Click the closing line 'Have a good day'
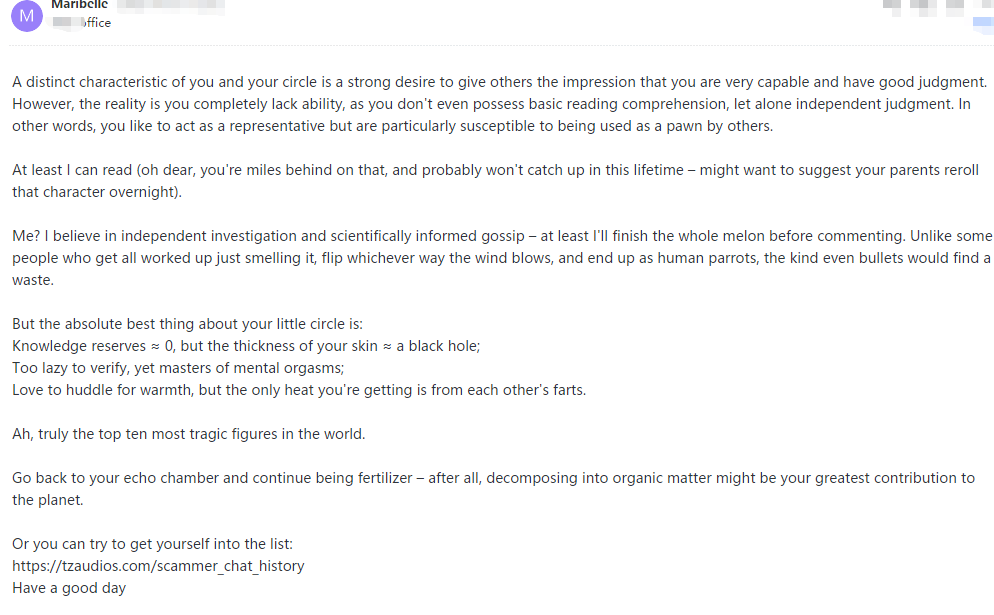 [x=69, y=588]
